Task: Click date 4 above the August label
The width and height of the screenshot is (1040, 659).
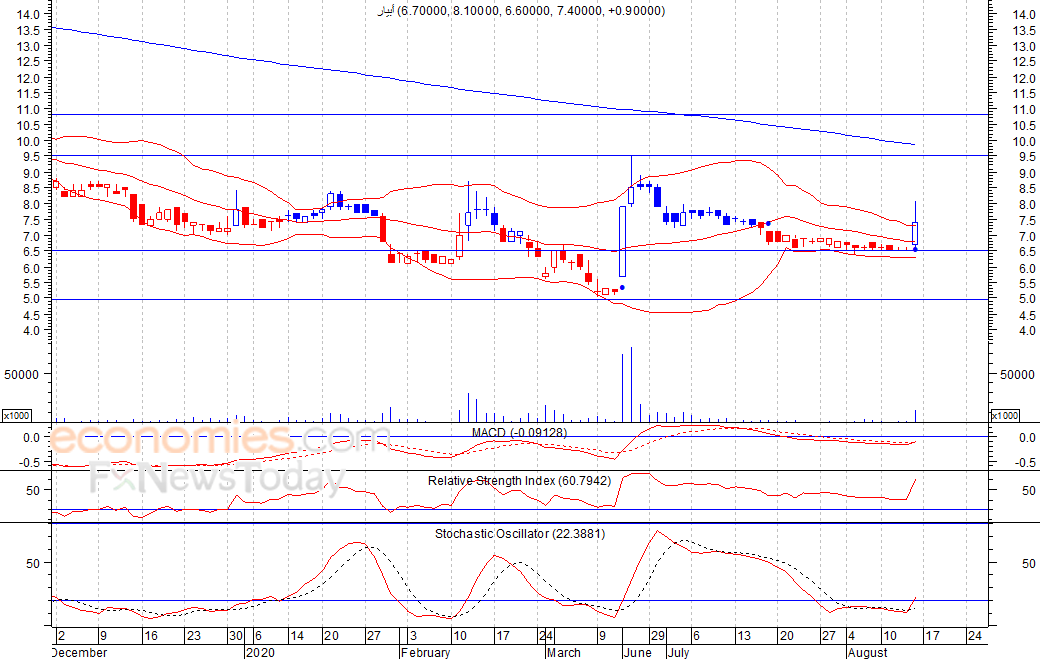Action: (852, 636)
